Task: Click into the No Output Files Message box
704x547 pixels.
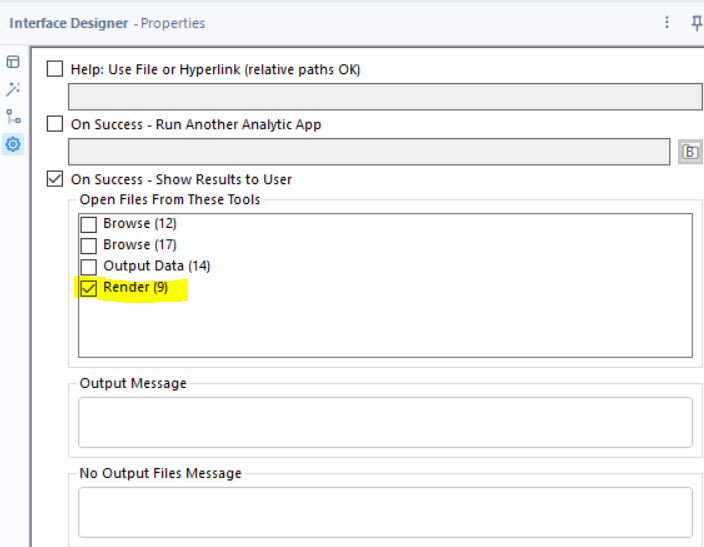Action: pos(385,512)
